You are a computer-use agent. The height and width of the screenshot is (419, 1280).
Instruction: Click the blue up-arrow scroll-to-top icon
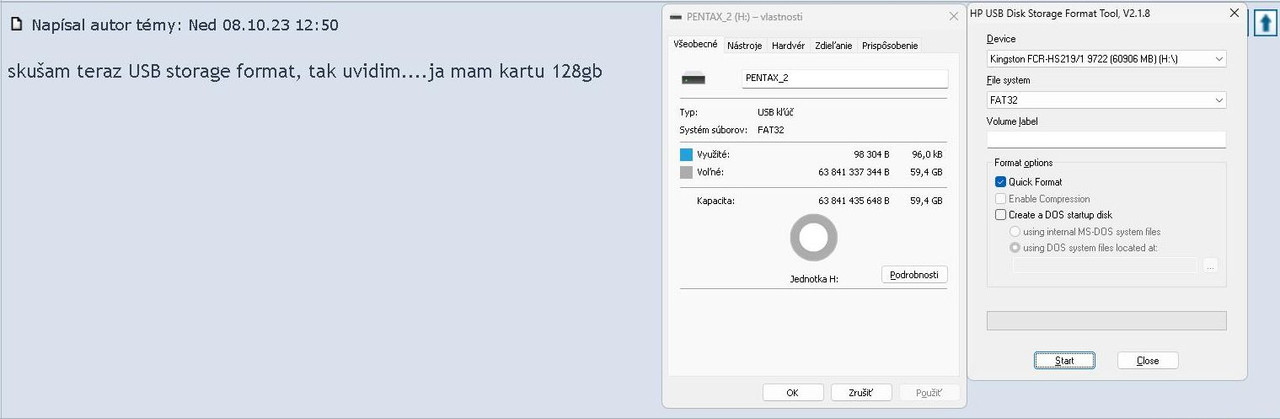pos(1265,23)
